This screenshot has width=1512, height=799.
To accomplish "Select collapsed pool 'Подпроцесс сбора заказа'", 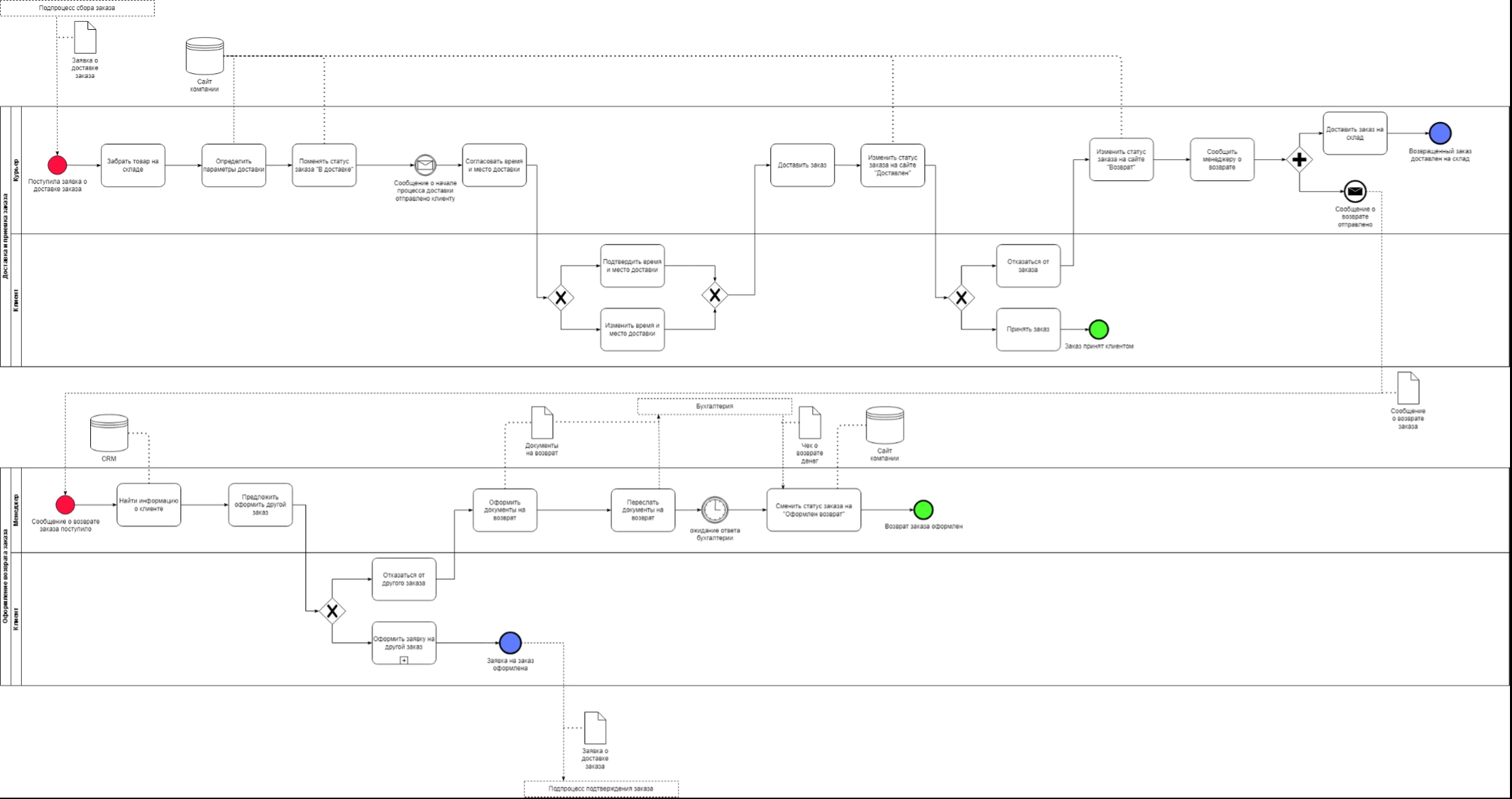I will click(77, 8).
